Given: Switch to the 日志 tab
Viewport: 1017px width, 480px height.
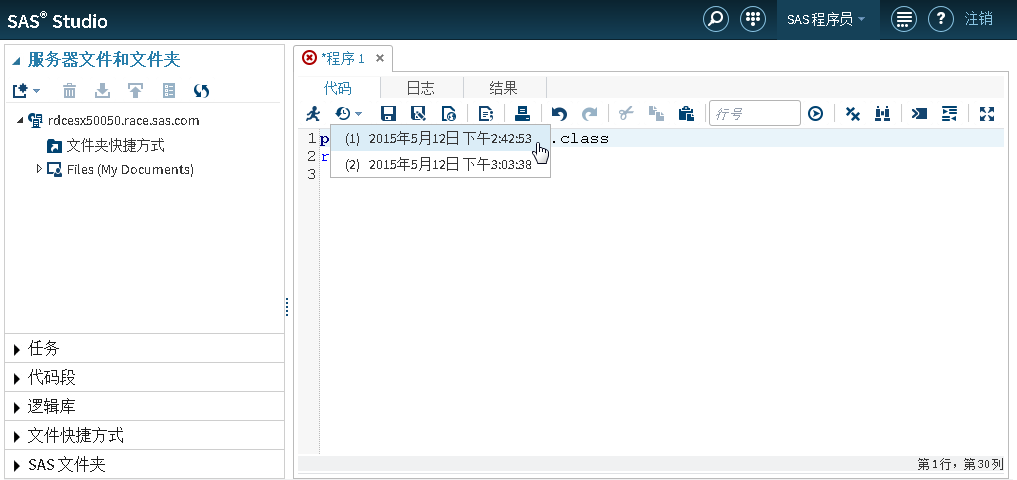Looking at the screenshot, I should click(x=420, y=88).
